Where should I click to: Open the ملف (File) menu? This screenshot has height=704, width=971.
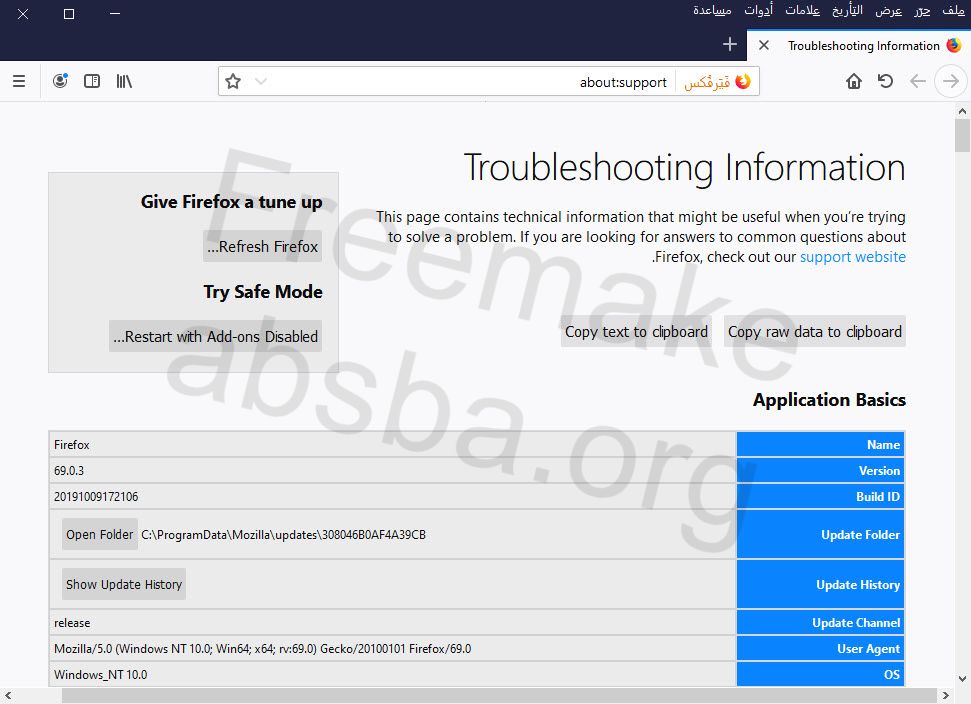tap(953, 10)
